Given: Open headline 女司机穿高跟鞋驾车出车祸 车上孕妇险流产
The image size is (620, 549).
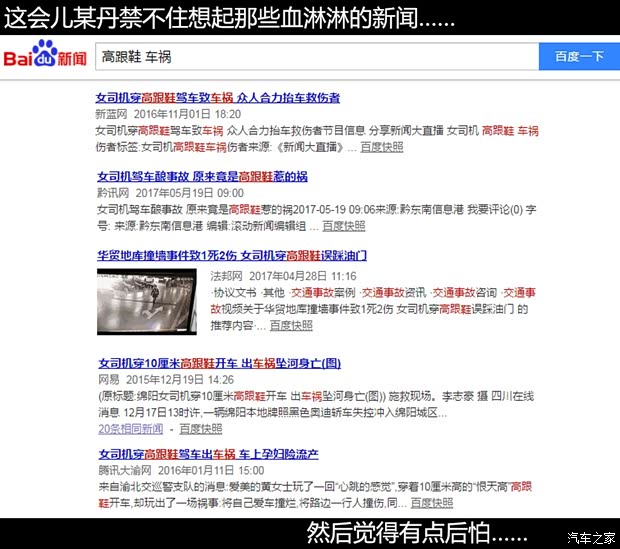Looking at the screenshot, I should click(x=208, y=454).
